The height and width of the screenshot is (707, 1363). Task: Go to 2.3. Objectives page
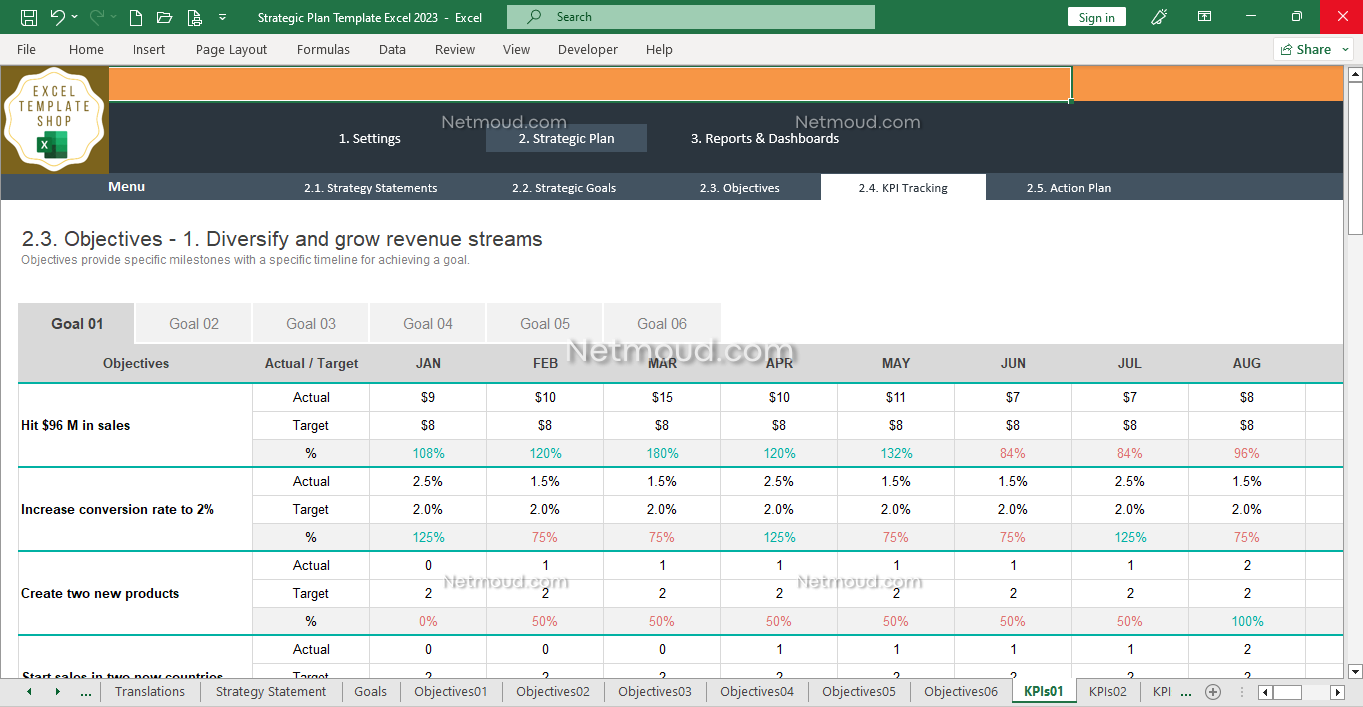[x=740, y=188]
